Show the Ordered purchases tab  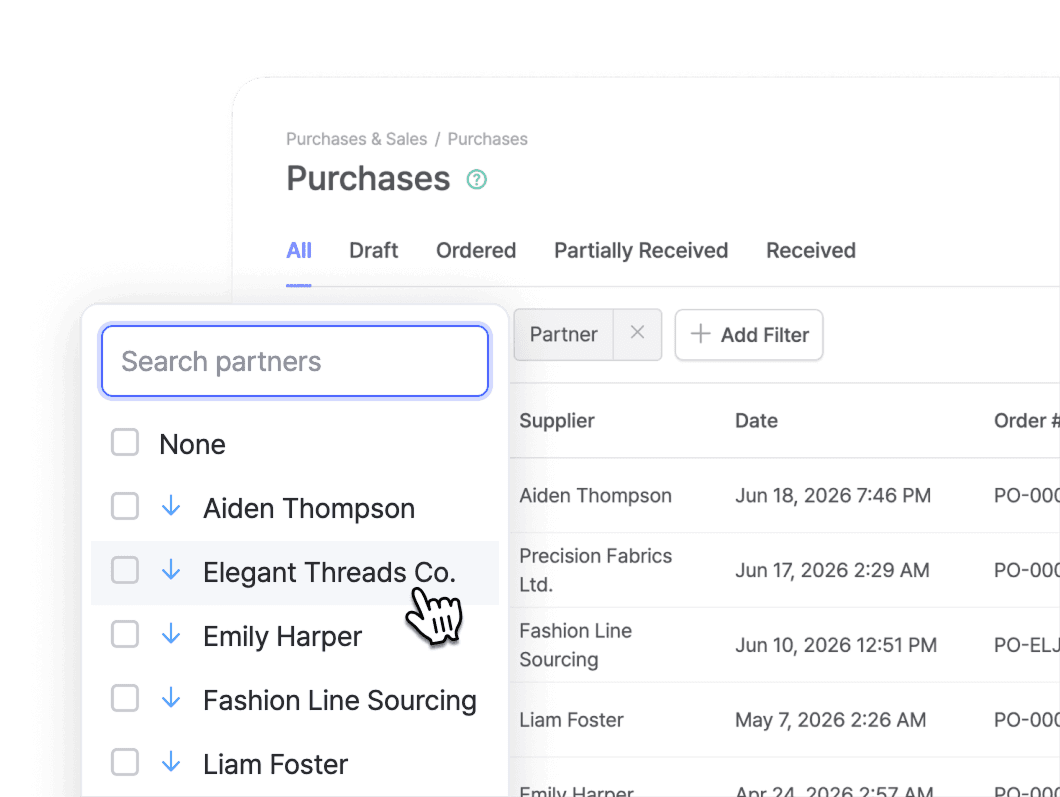click(x=476, y=251)
